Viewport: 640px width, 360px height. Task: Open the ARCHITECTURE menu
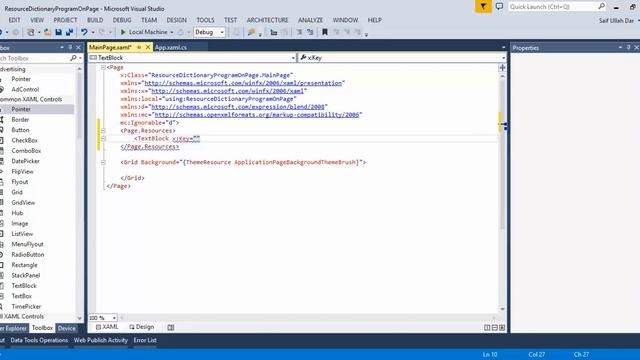(x=267, y=20)
